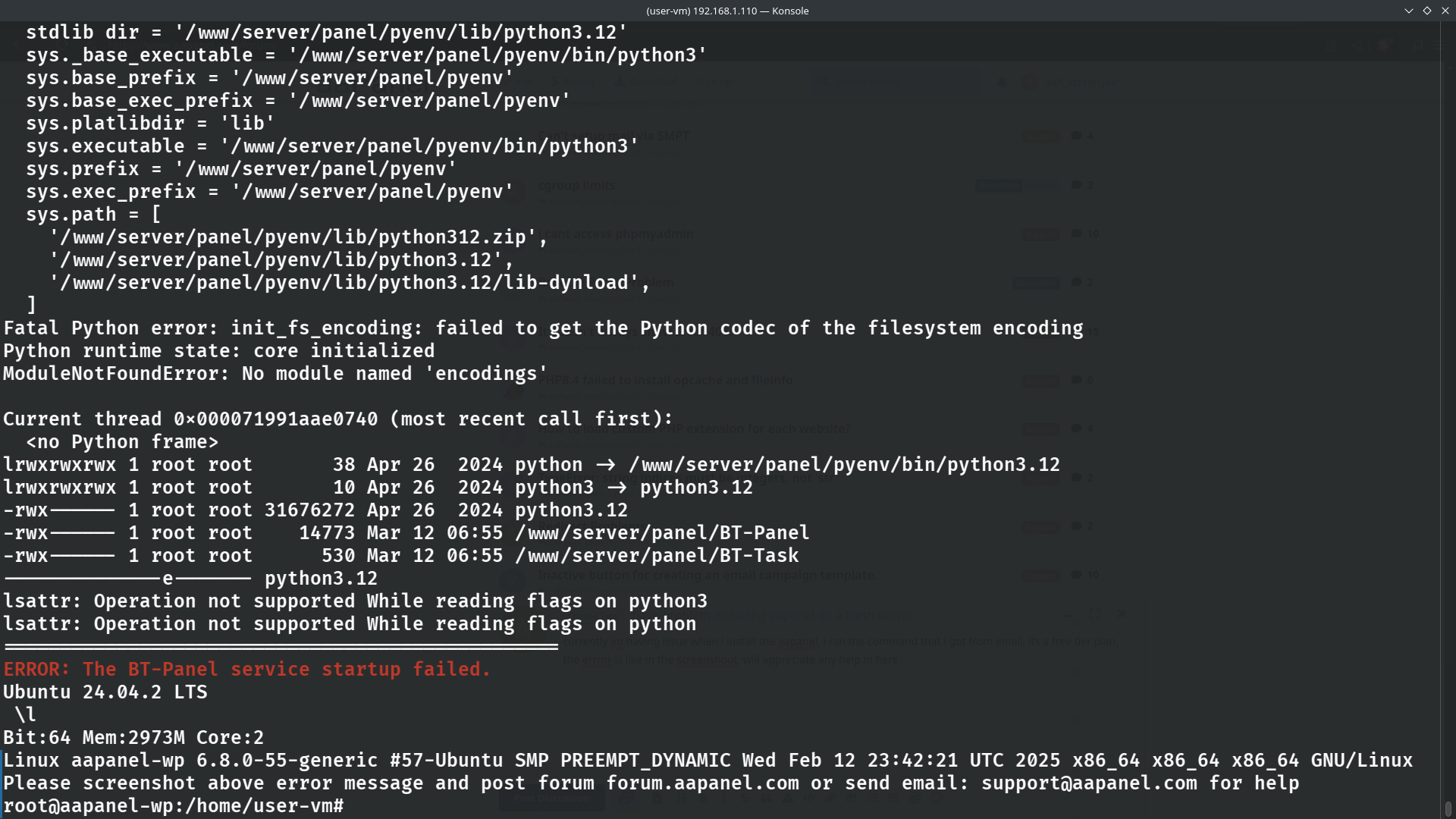Minimize the Konsole window
This screenshot has height=819, width=1456.
[1408, 11]
